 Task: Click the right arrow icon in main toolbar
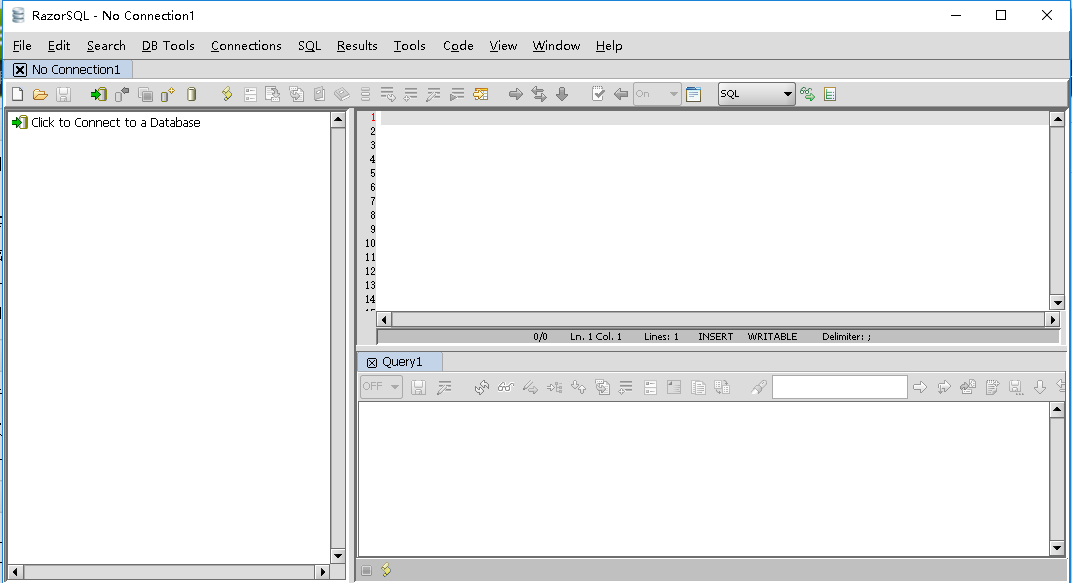[516, 94]
